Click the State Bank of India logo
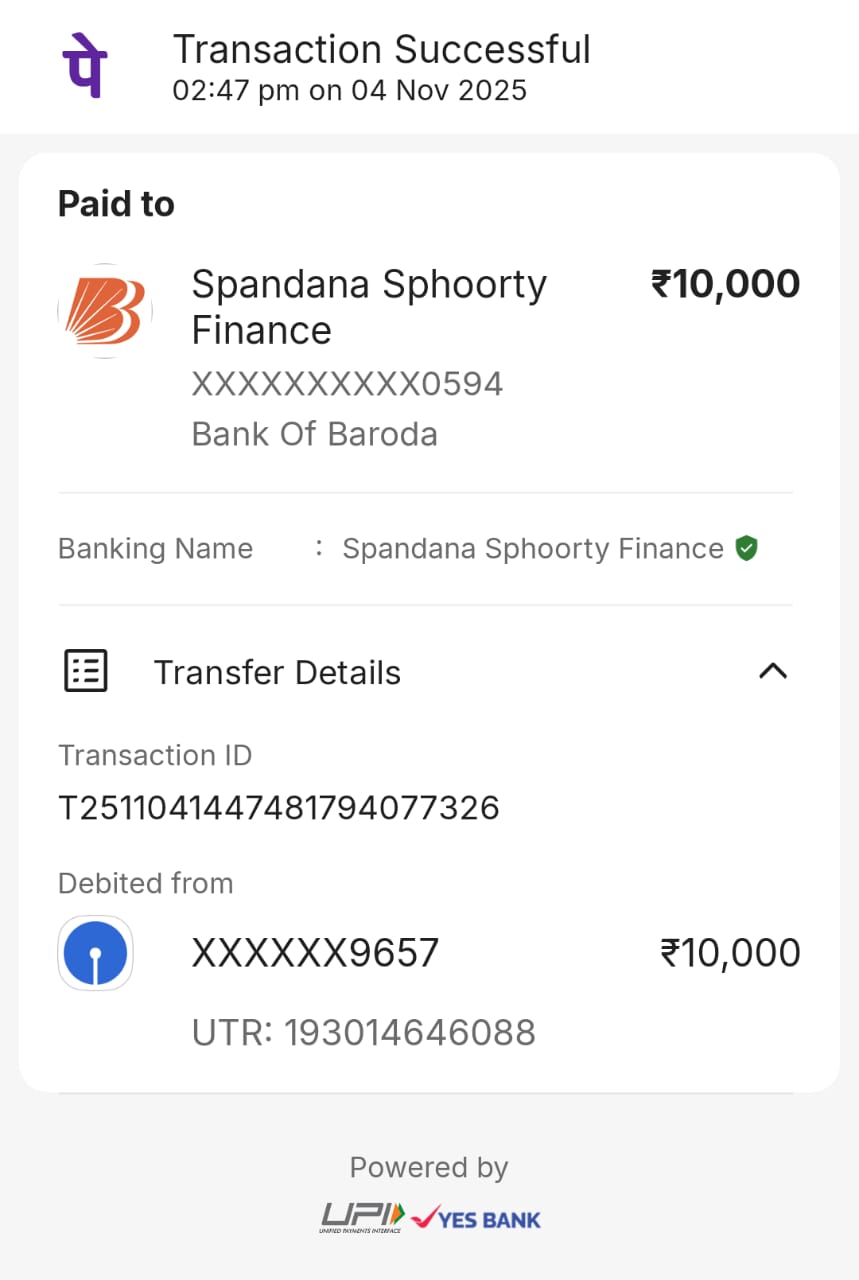Image resolution: width=859 pixels, height=1280 pixels. (95, 953)
